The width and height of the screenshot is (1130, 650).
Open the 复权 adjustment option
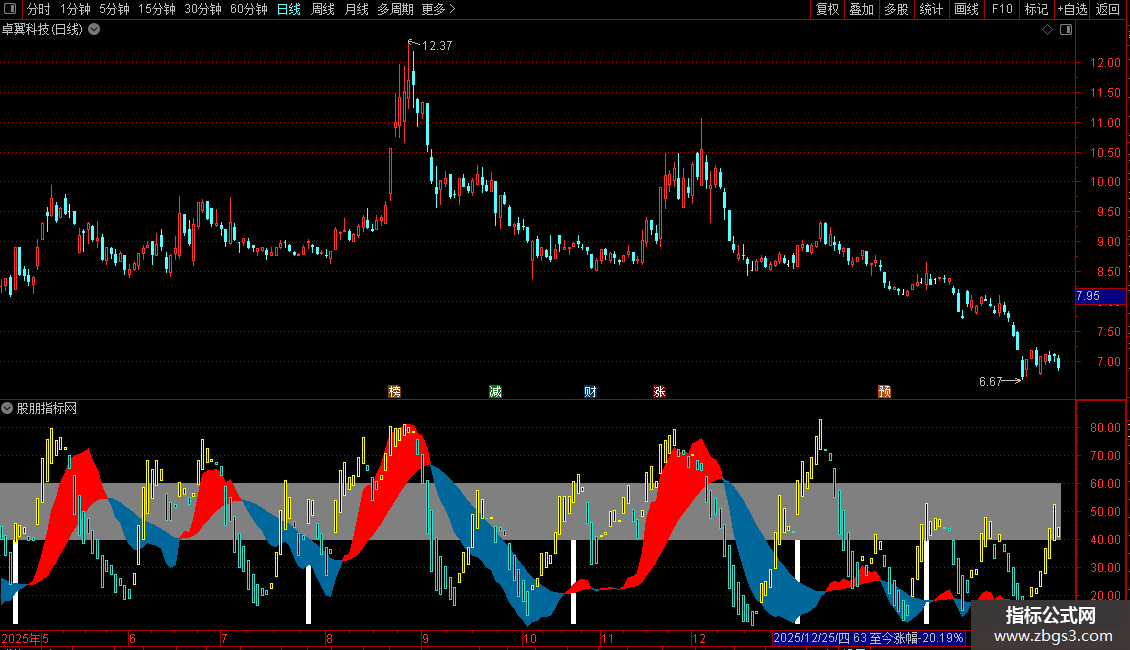click(827, 9)
